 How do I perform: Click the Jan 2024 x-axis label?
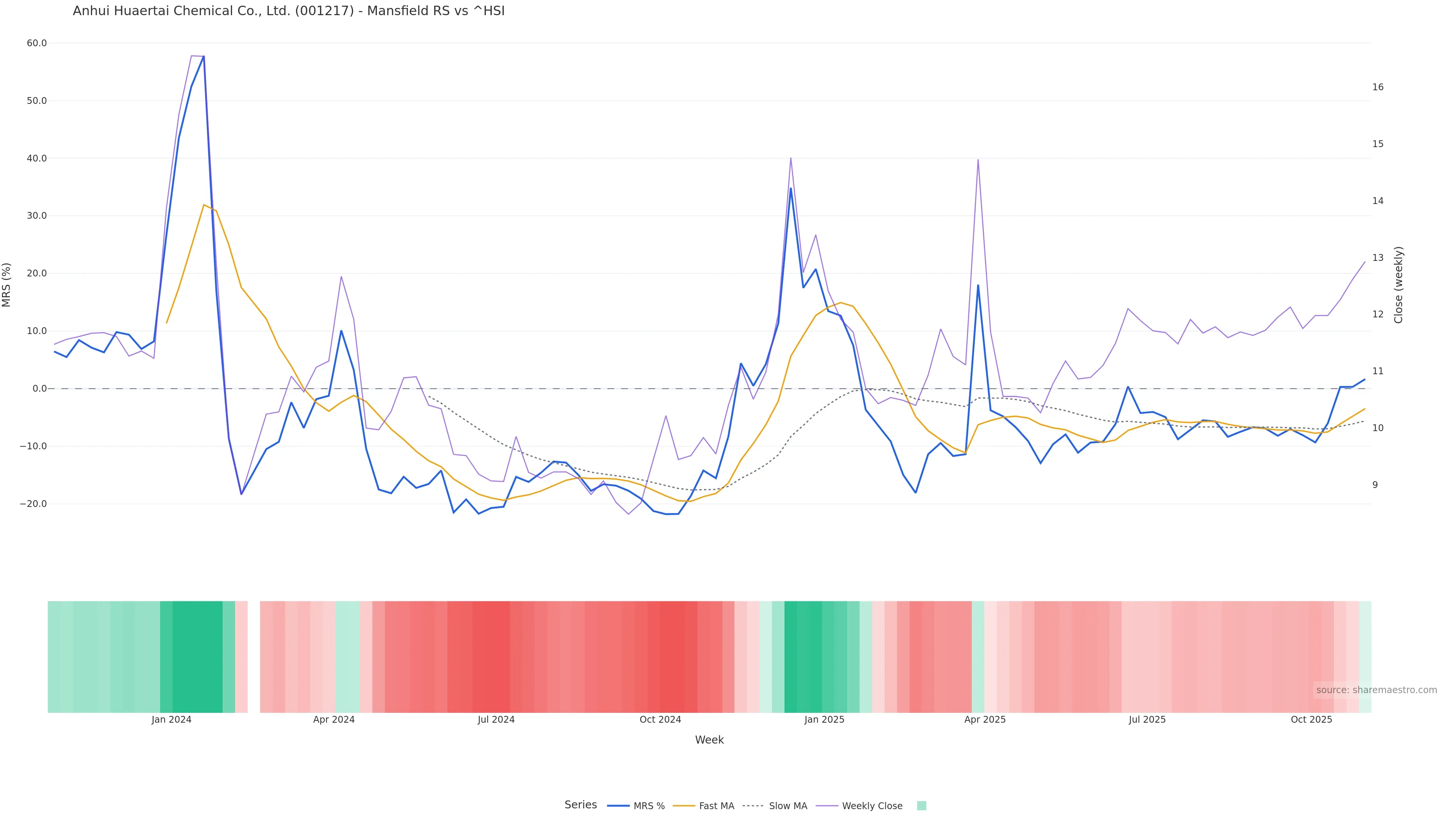coord(171,720)
